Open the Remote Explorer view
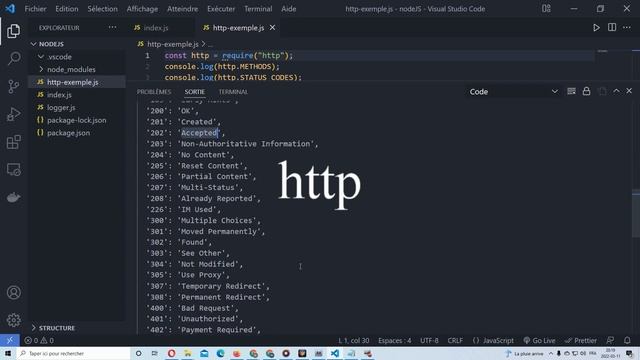The height and width of the screenshot is (360, 640). [13, 169]
